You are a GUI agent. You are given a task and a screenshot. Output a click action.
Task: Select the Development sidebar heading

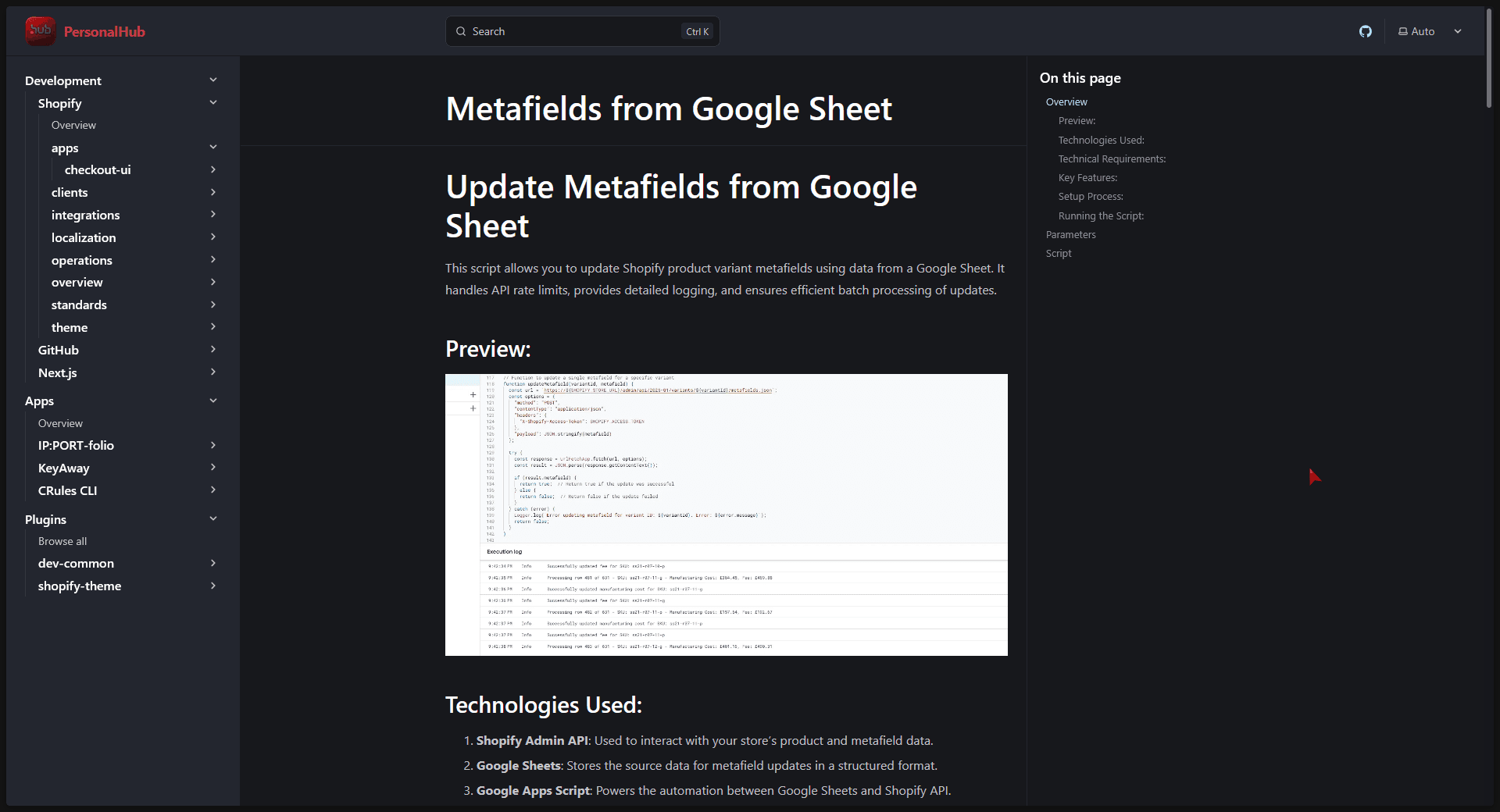pos(63,80)
